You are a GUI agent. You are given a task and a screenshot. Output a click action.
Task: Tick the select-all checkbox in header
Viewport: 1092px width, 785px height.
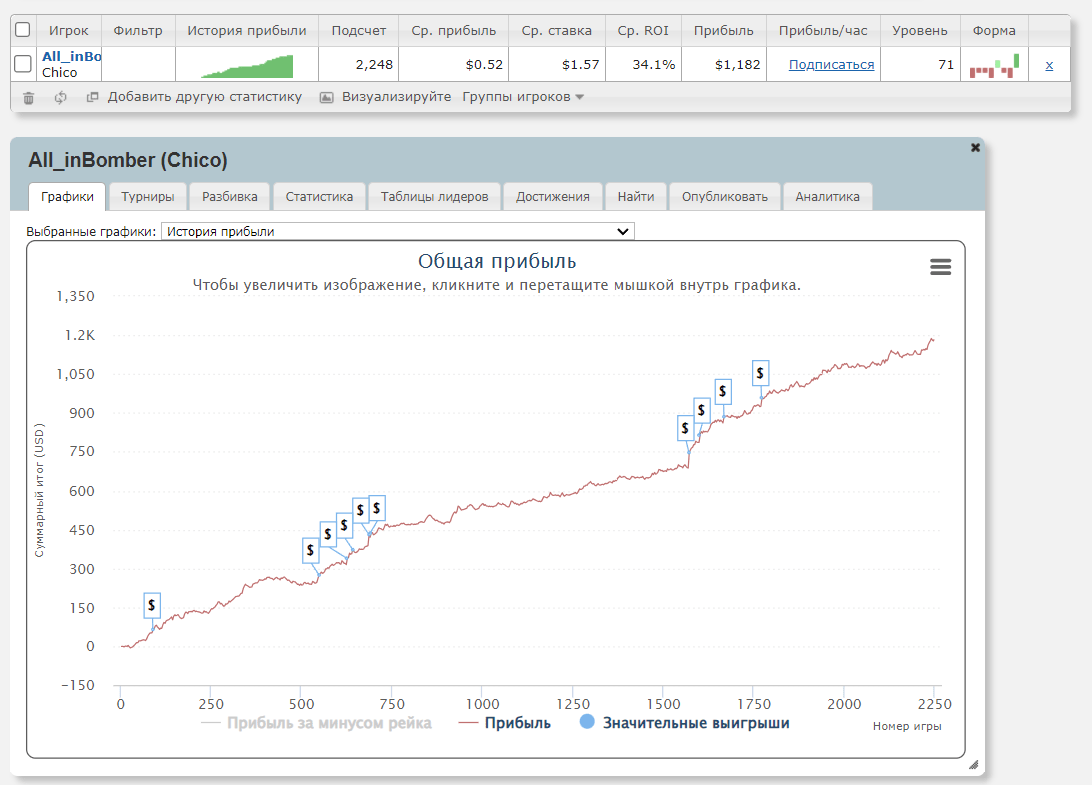coord(23,31)
